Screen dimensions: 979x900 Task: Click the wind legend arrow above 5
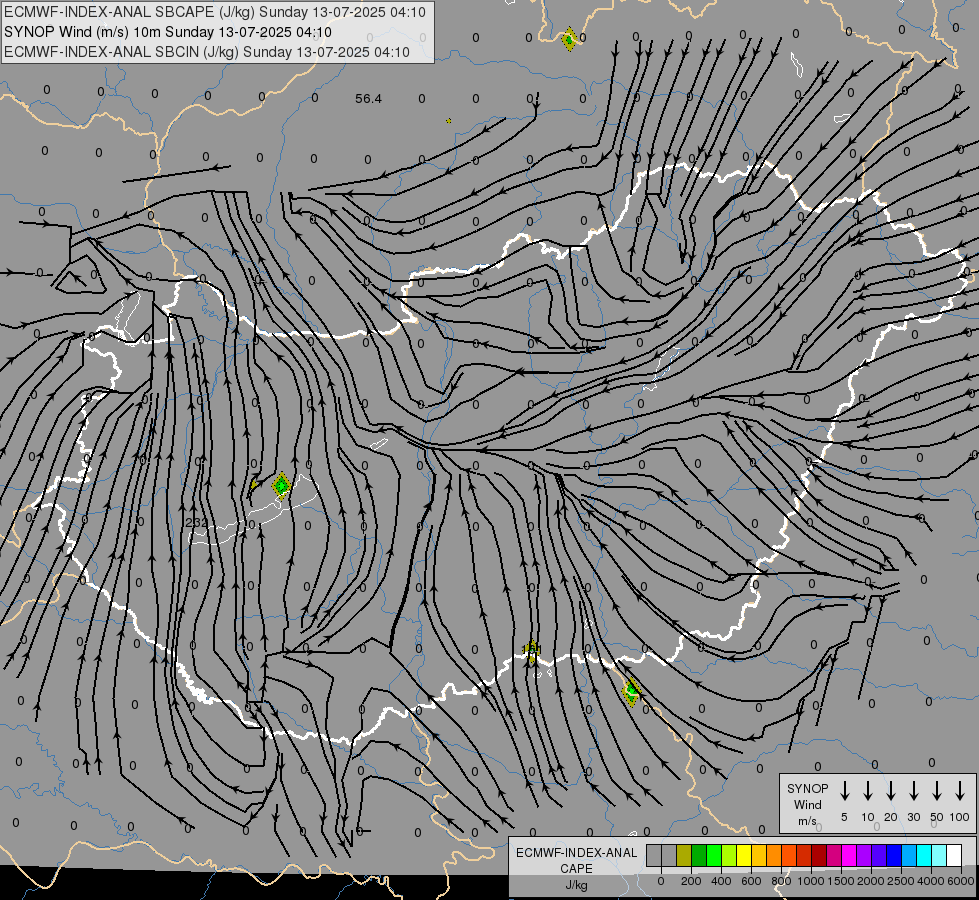pyautogui.click(x=844, y=791)
